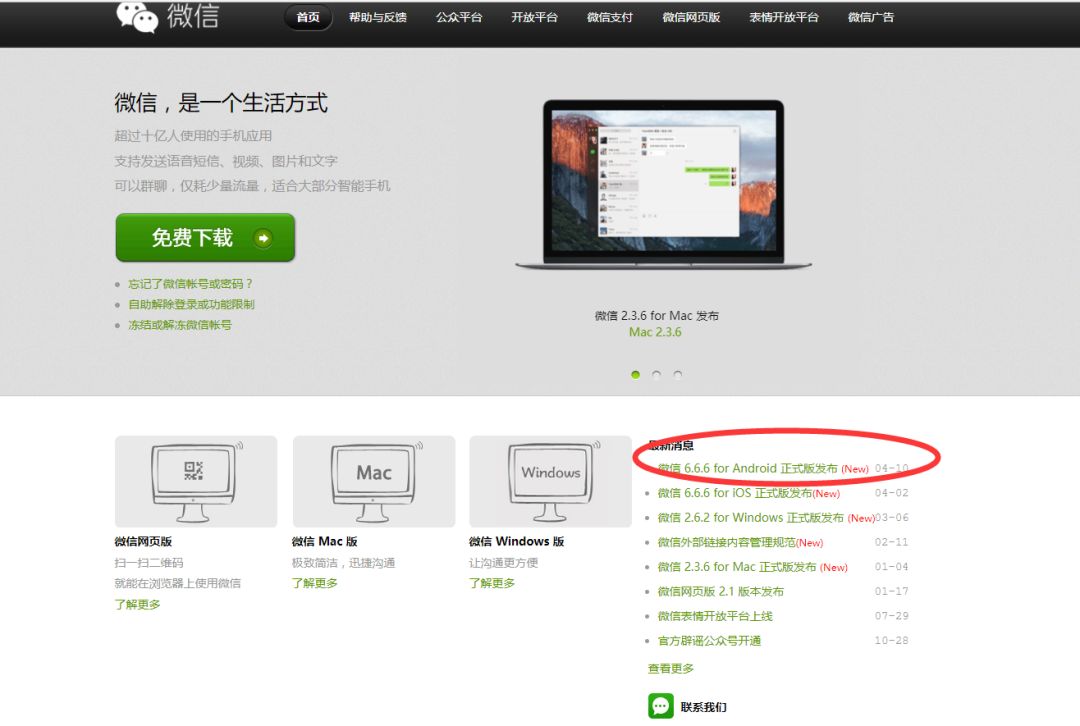Viewport: 1080px width, 726px height.
Task: Open 微信网页版 in the top navigation
Action: click(691, 17)
